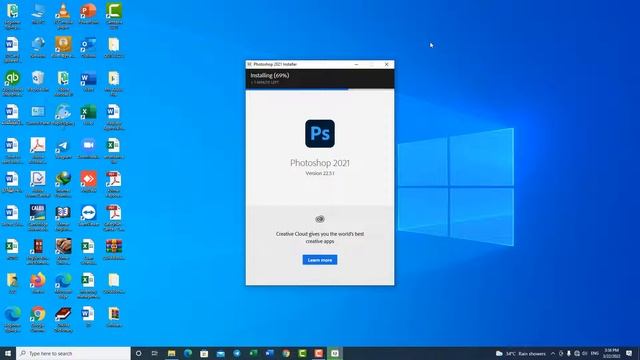Switch to Excel on the taskbar

coord(253,353)
